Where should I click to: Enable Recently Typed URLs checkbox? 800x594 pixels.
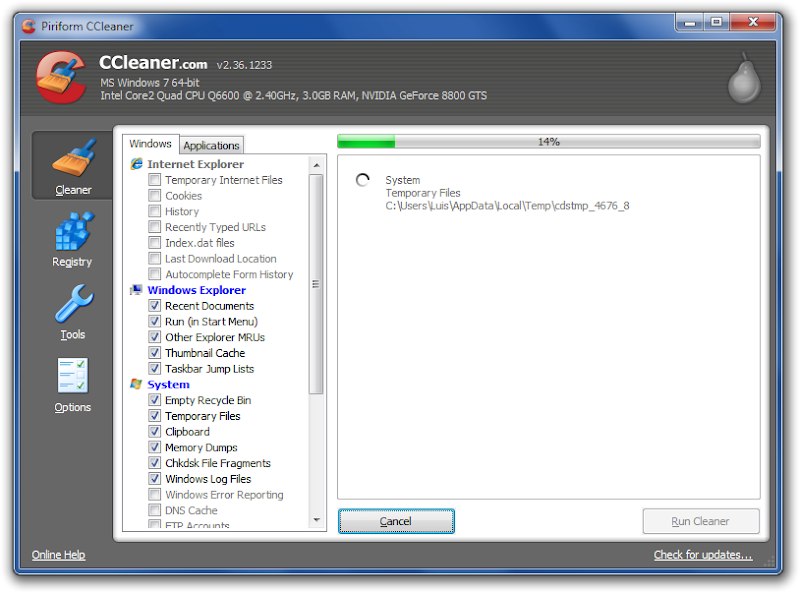click(x=154, y=227)
